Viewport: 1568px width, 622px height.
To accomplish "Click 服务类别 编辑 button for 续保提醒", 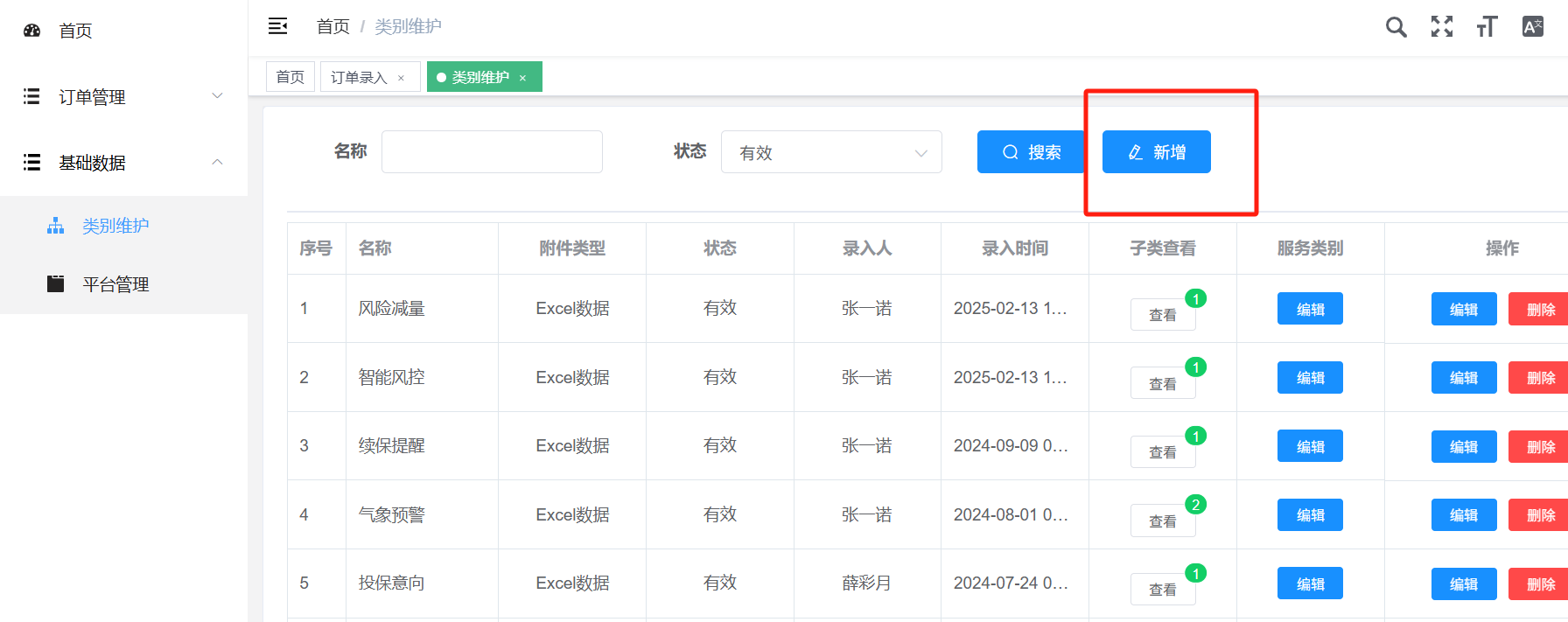I will [x=1310, y=446].
